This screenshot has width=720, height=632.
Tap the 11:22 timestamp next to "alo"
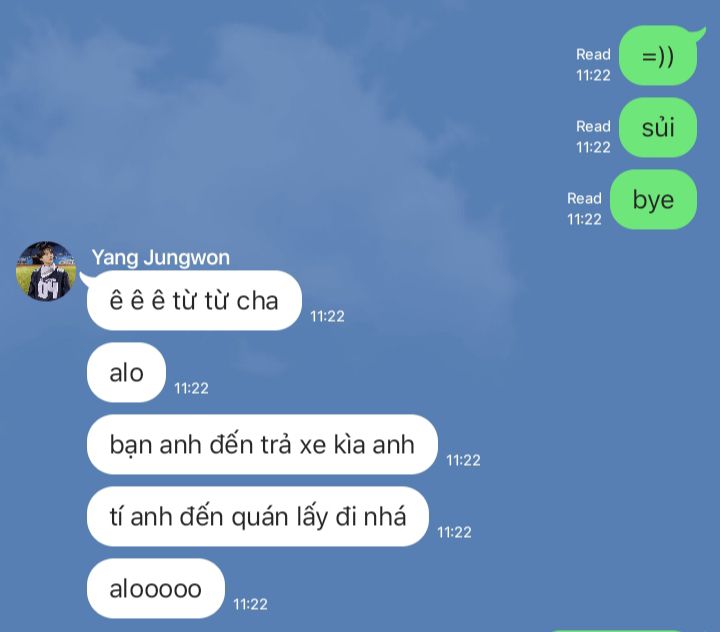click(191, 389)
